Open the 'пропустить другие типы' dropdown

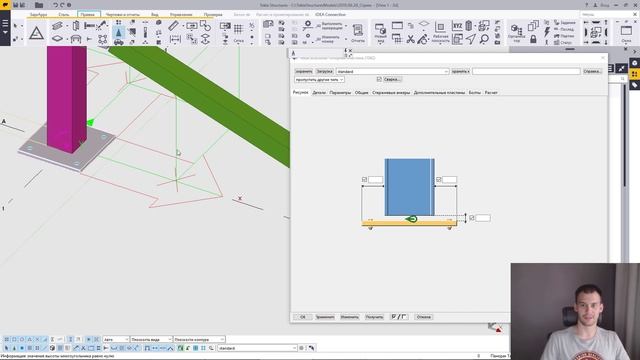click(x=319, y=79)
